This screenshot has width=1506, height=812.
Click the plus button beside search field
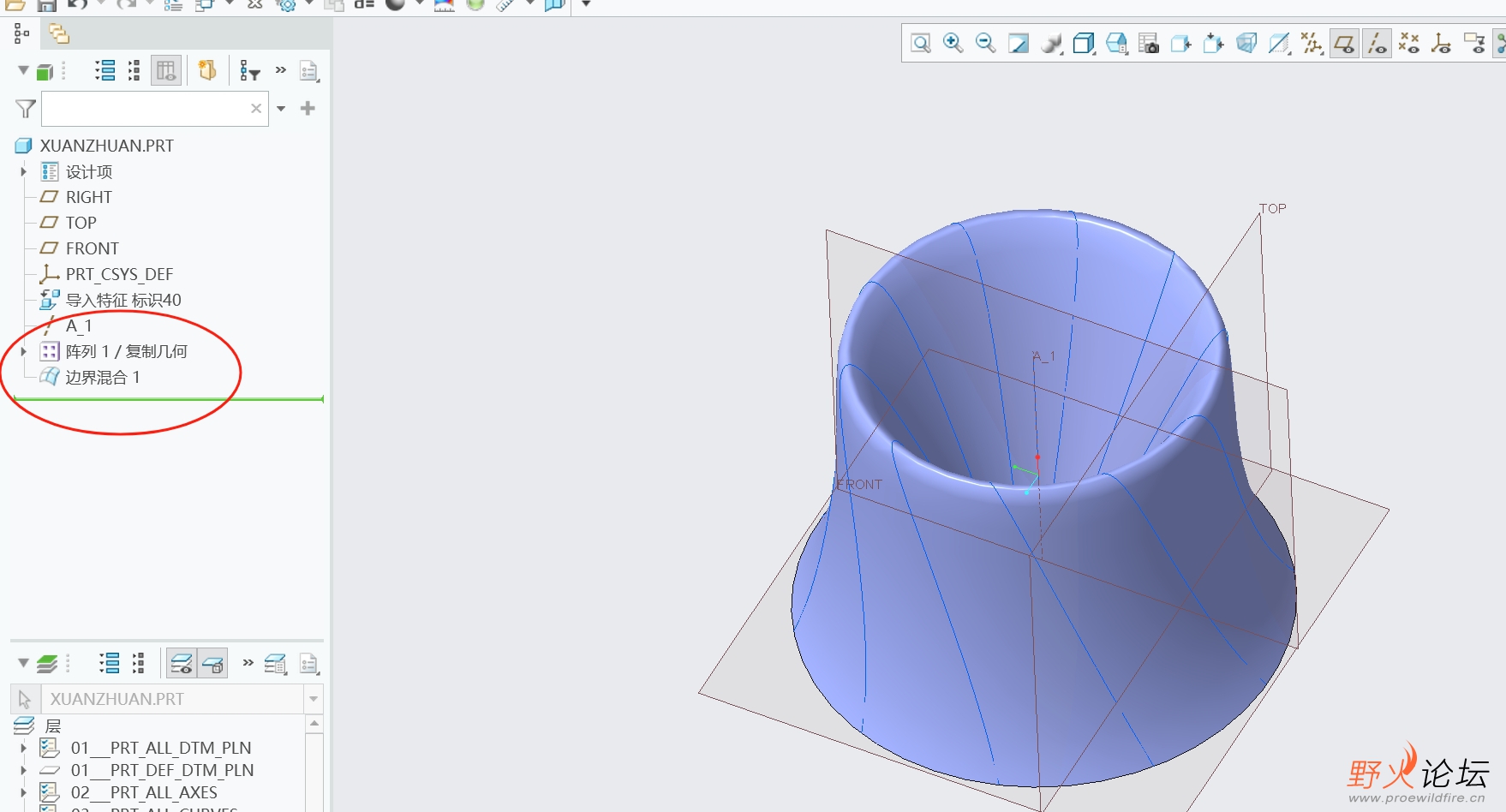pyautogui.click(x=308, y=108)
